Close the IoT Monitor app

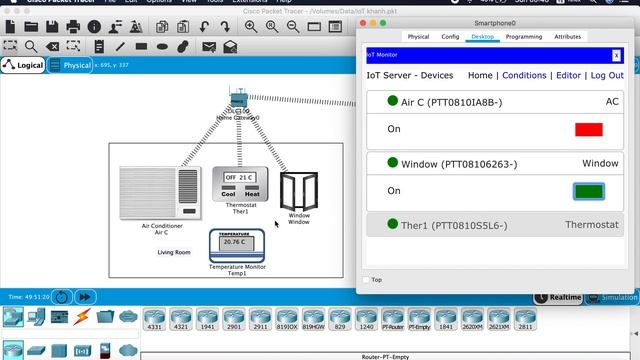tap(616, 56)
